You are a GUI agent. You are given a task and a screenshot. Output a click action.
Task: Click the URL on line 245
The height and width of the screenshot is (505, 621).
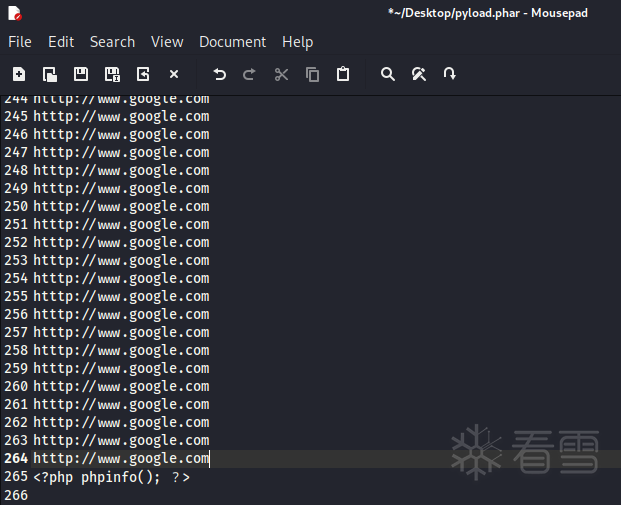(x=121, y=116)
